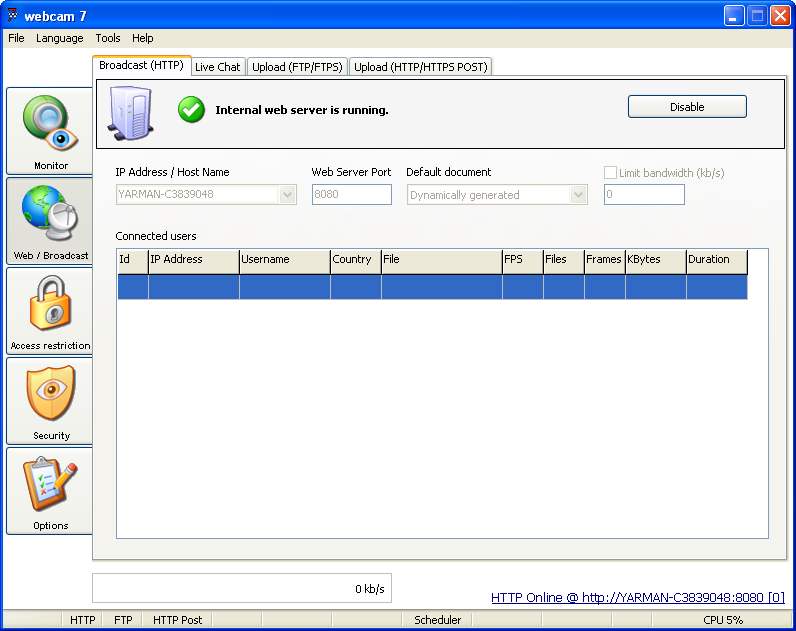Sort by the Frames column header
The height and width of the screenshot is (631, 796).
click(x=605, y=261)
